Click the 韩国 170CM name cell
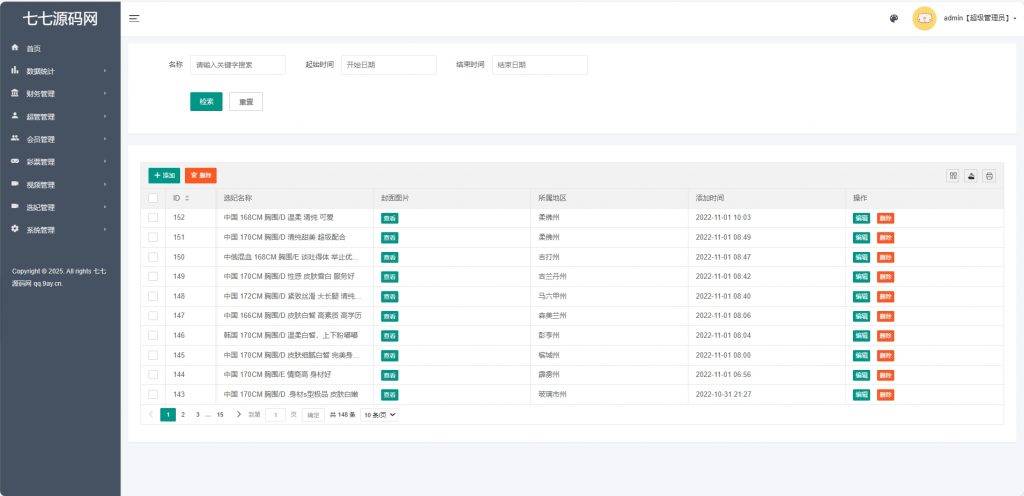The width and height of the screenshot is (1024, 496). pyautogui.click(x=291, y=335)
